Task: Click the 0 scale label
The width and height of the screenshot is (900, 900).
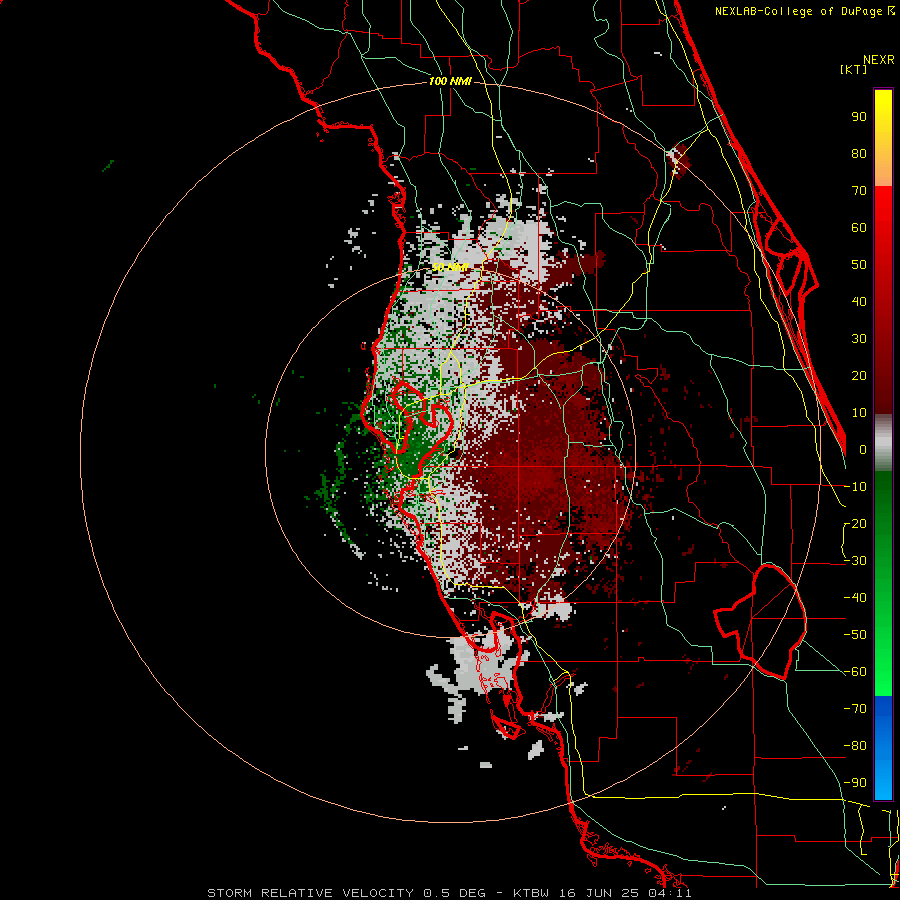Action: point(863,449)
